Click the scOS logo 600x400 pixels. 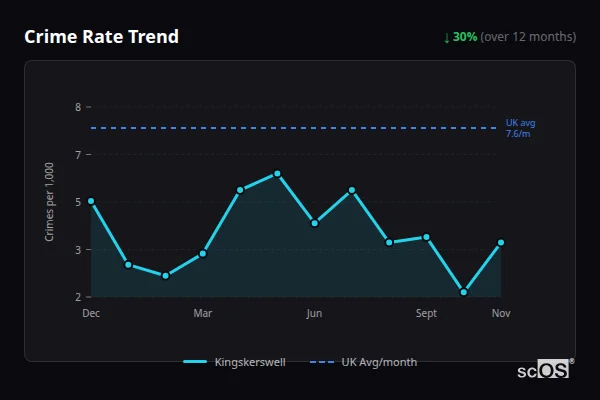(544, 370)
